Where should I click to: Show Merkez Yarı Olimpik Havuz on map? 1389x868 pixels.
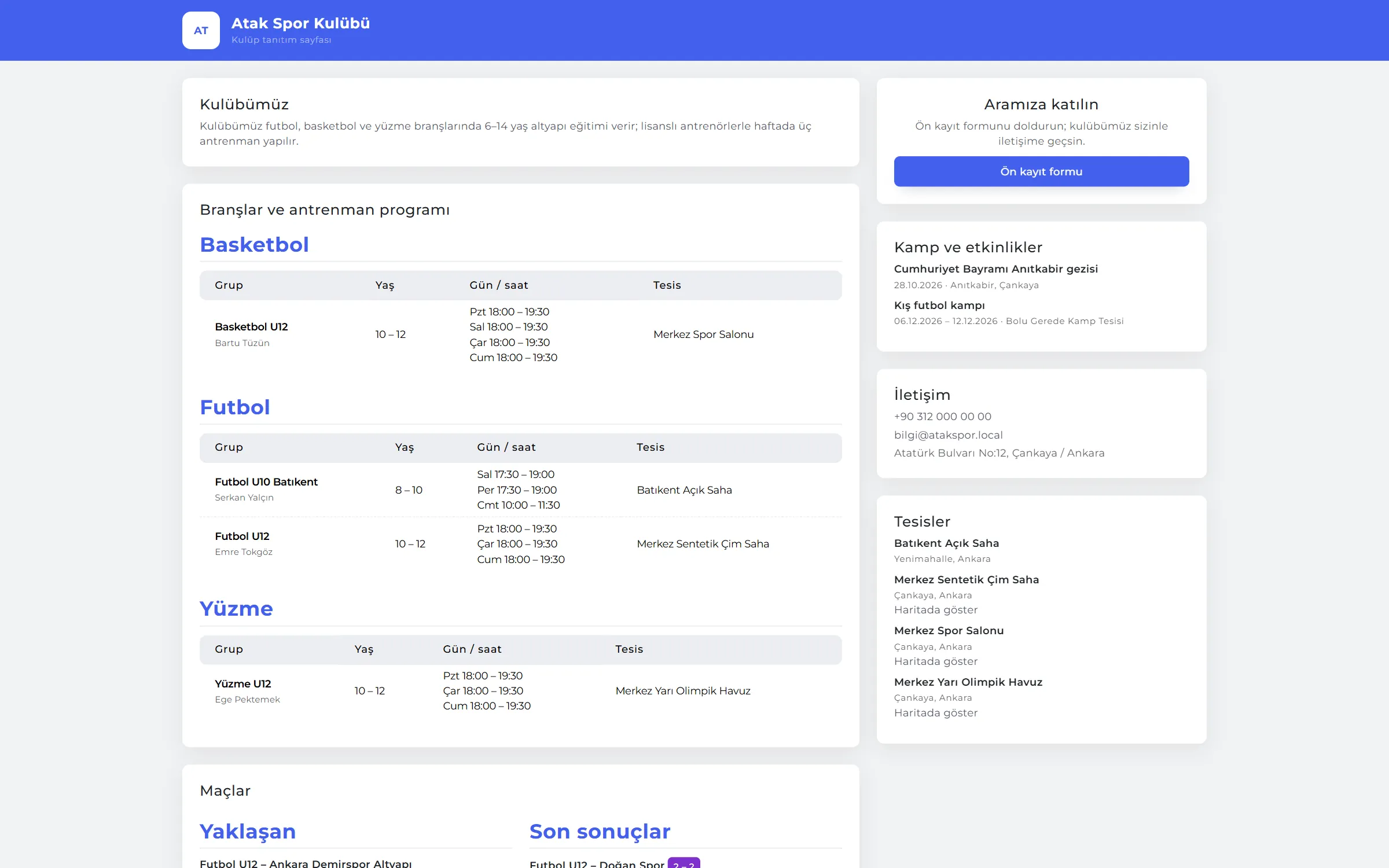[x=936, y=713]
